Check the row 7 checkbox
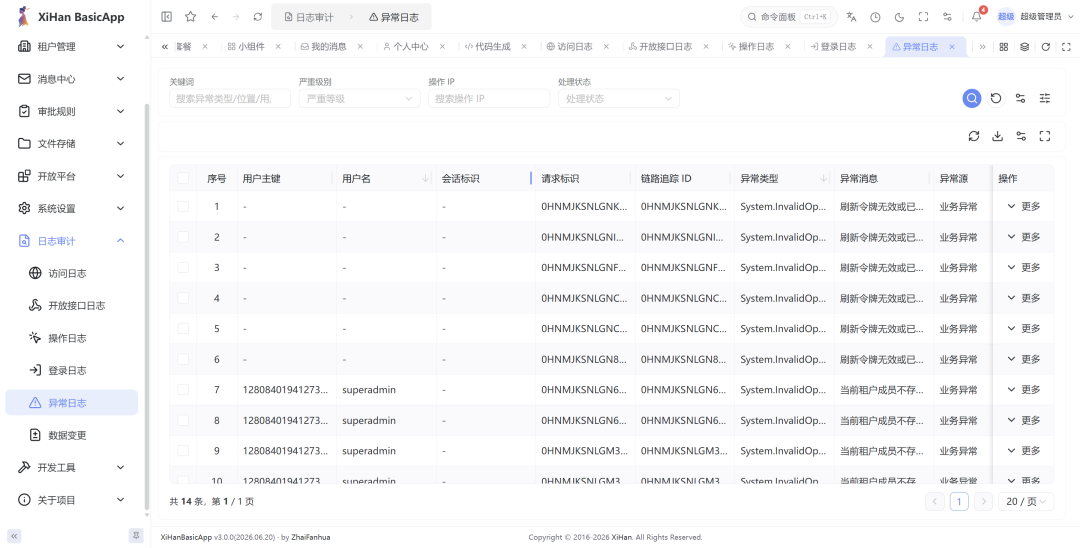The image size is (1080, 548). pyautogui.click(x=183, y=390)
